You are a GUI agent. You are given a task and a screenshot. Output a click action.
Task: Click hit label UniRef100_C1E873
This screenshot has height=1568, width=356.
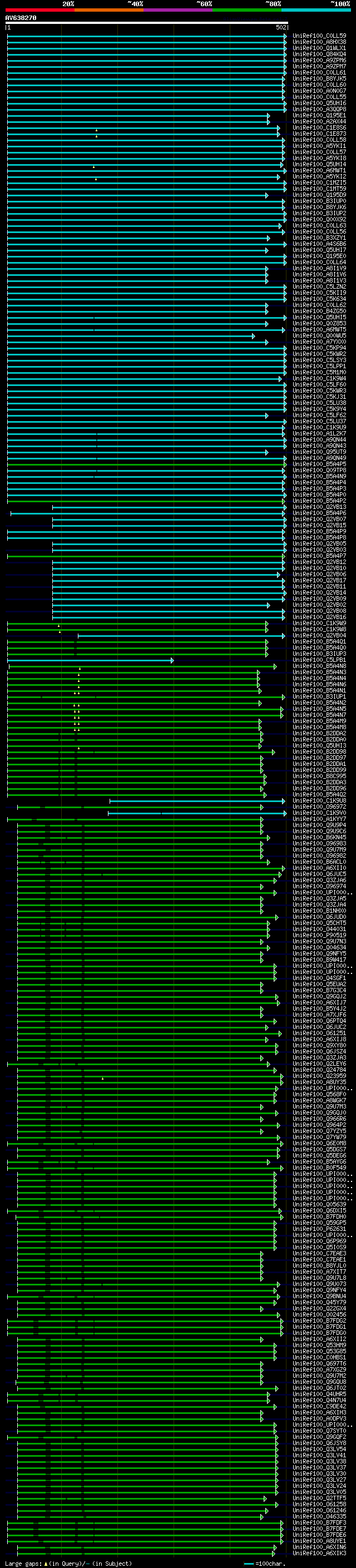click(x=319, y=134)
